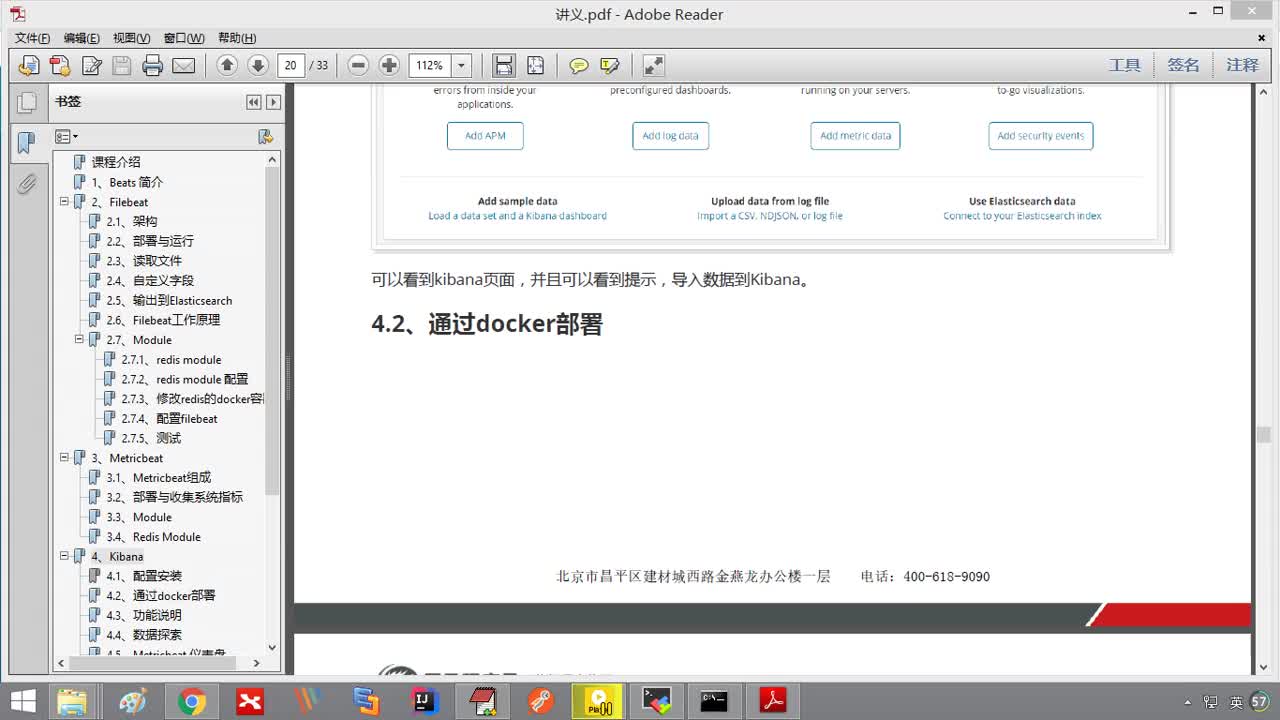Open the 帮助(H) menu

click(x=236, y=38)
